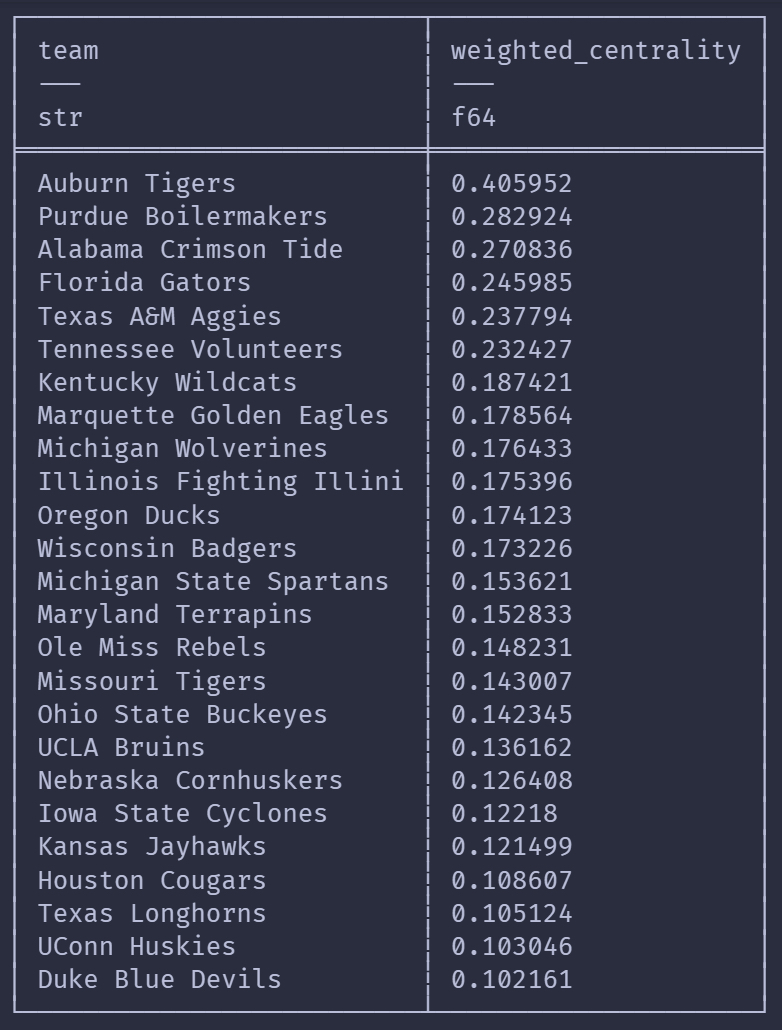Select the Texas A&M Aggies cell

click(x=160, y=316)
